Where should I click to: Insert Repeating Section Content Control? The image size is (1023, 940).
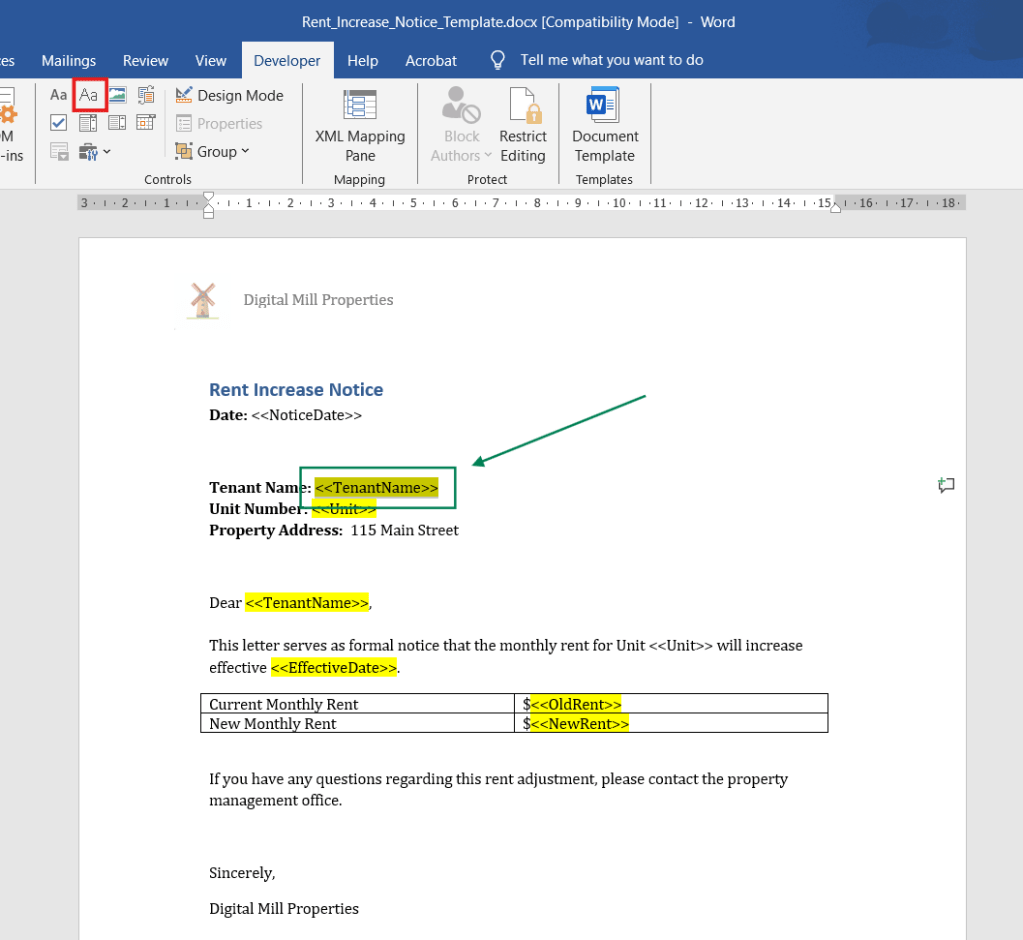59,152
